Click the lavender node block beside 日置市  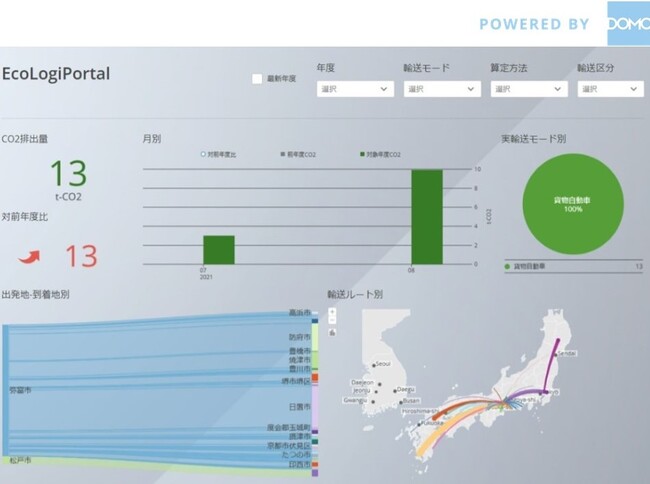[315, 407]
